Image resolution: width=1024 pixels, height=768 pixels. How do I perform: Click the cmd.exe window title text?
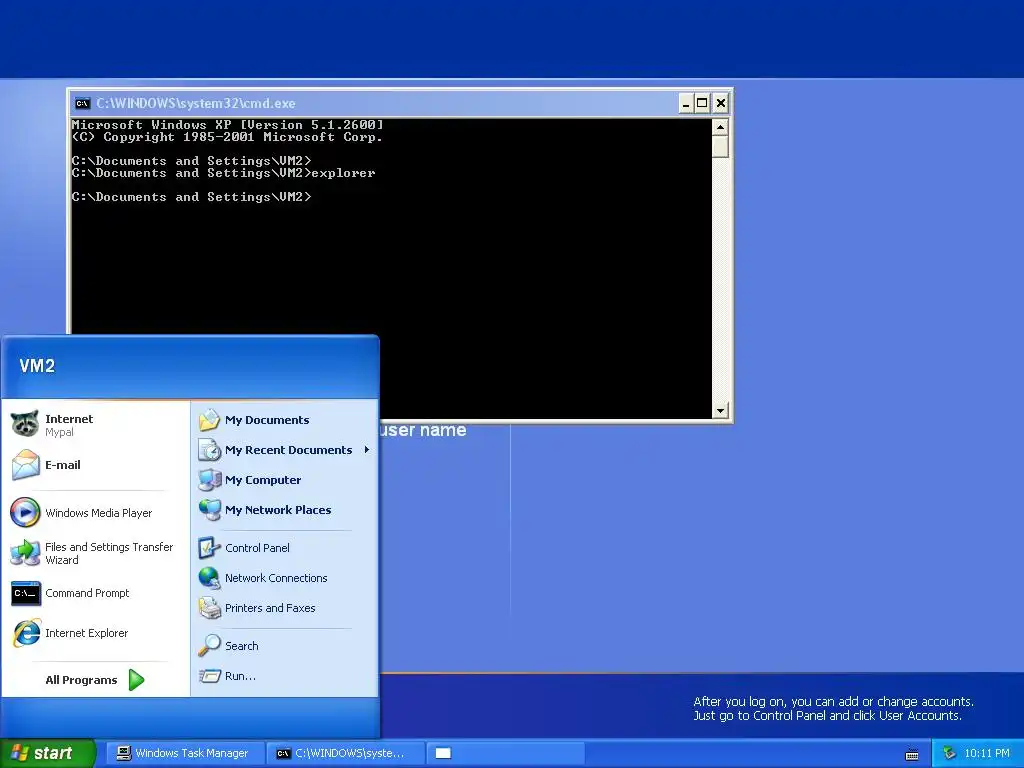pos(196,103)
